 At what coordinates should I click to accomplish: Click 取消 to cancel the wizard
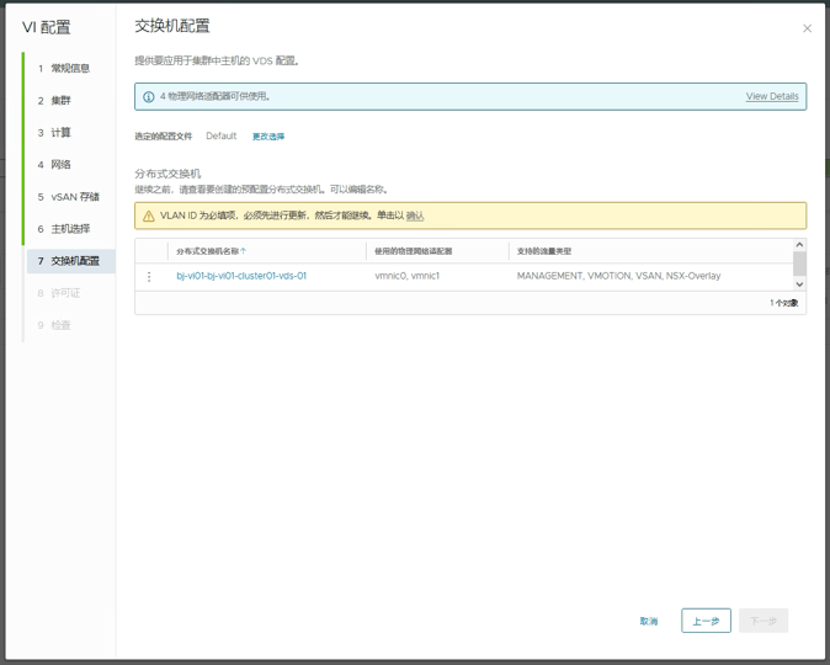click(649, 621)
